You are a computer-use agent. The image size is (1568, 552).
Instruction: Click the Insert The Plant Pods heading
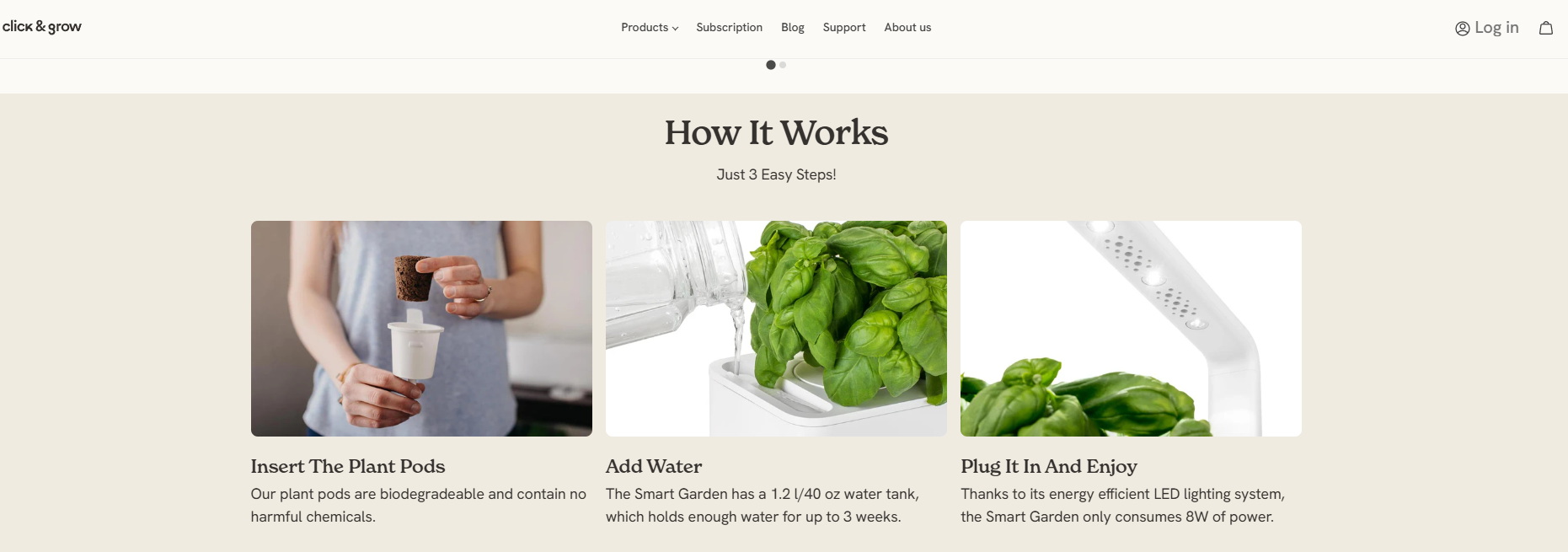point(348,466)
